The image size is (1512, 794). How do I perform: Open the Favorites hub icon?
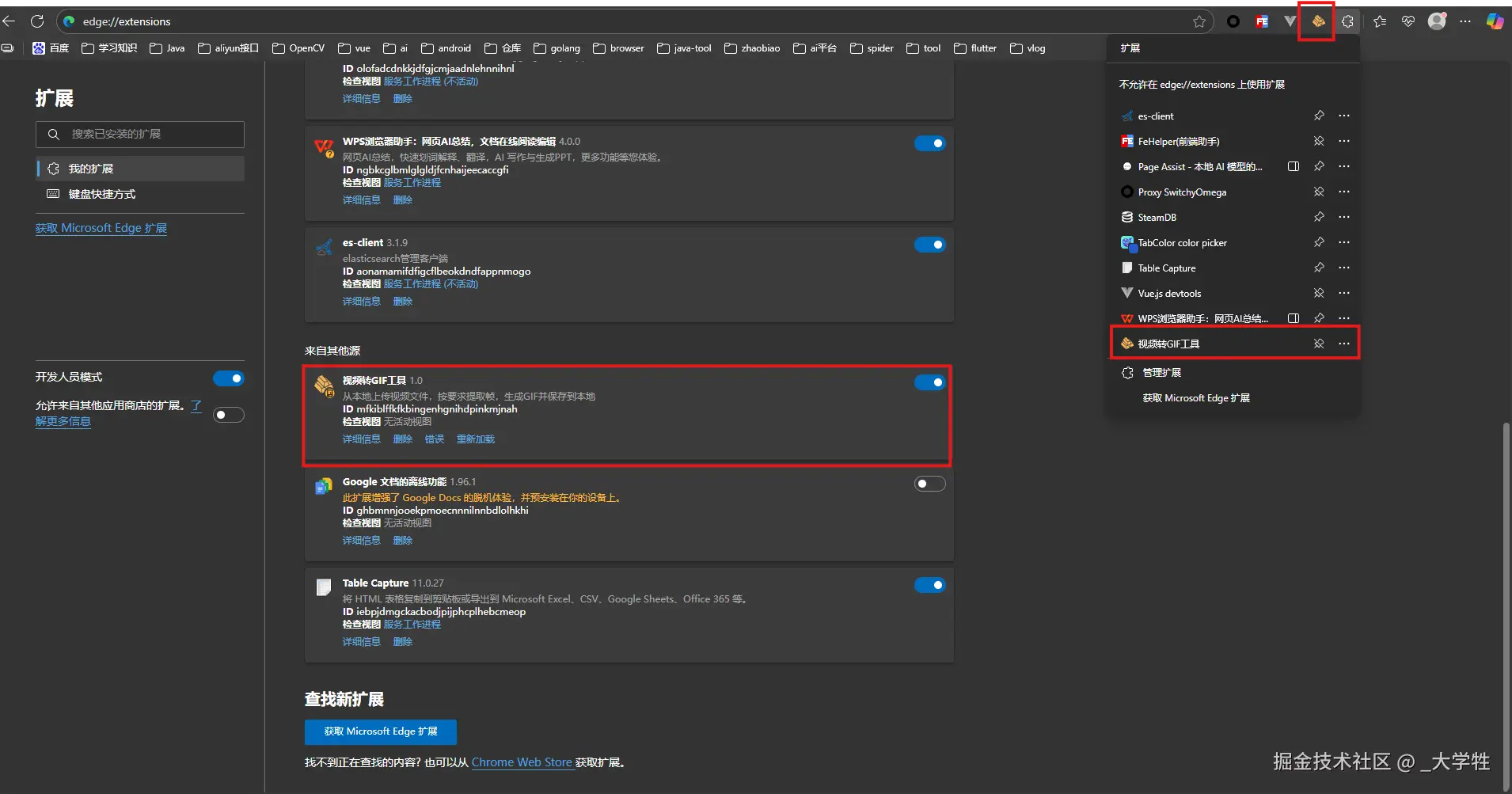tap(1380, 21)
